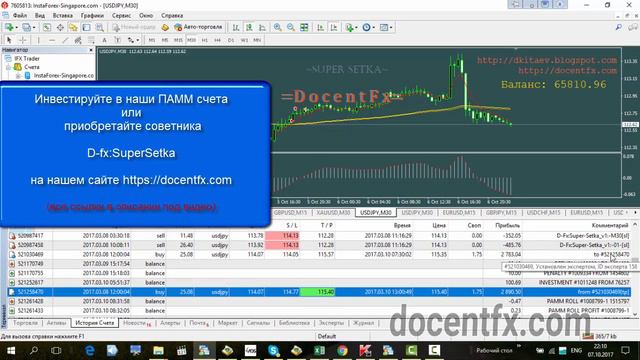640x360 pixels.
Task: Expand the InstaForex-Singapore account node
Action: tap(18, 76)
